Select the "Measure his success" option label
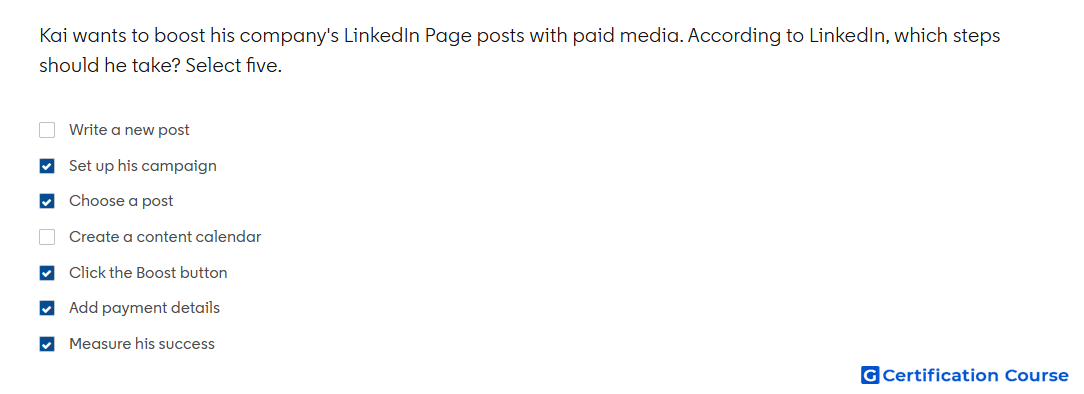The height and width of the screenshot is (394, 1084). click(142, 344)
